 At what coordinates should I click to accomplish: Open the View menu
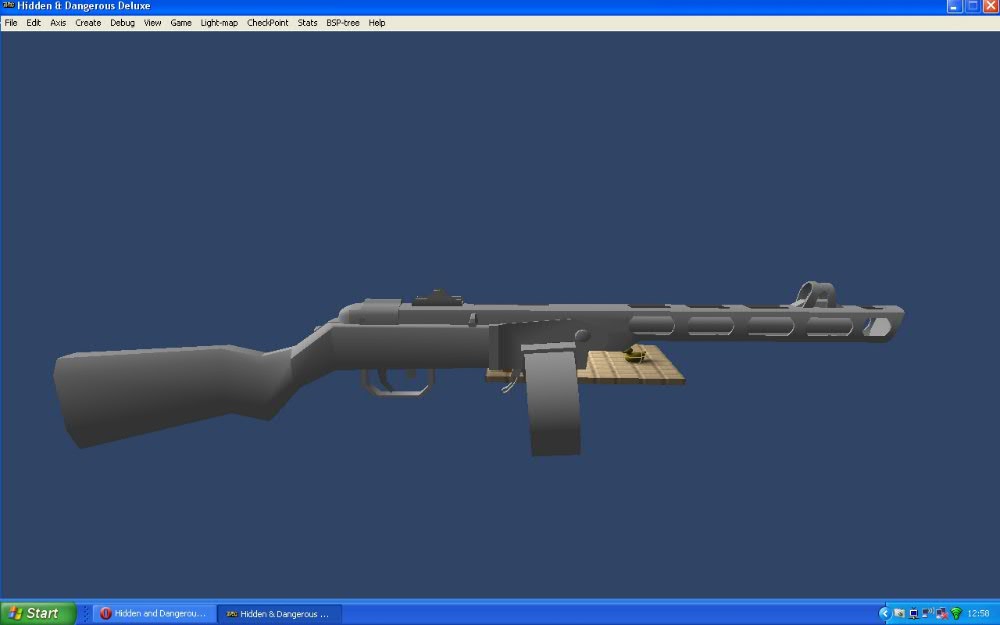(x=152, y=23)
